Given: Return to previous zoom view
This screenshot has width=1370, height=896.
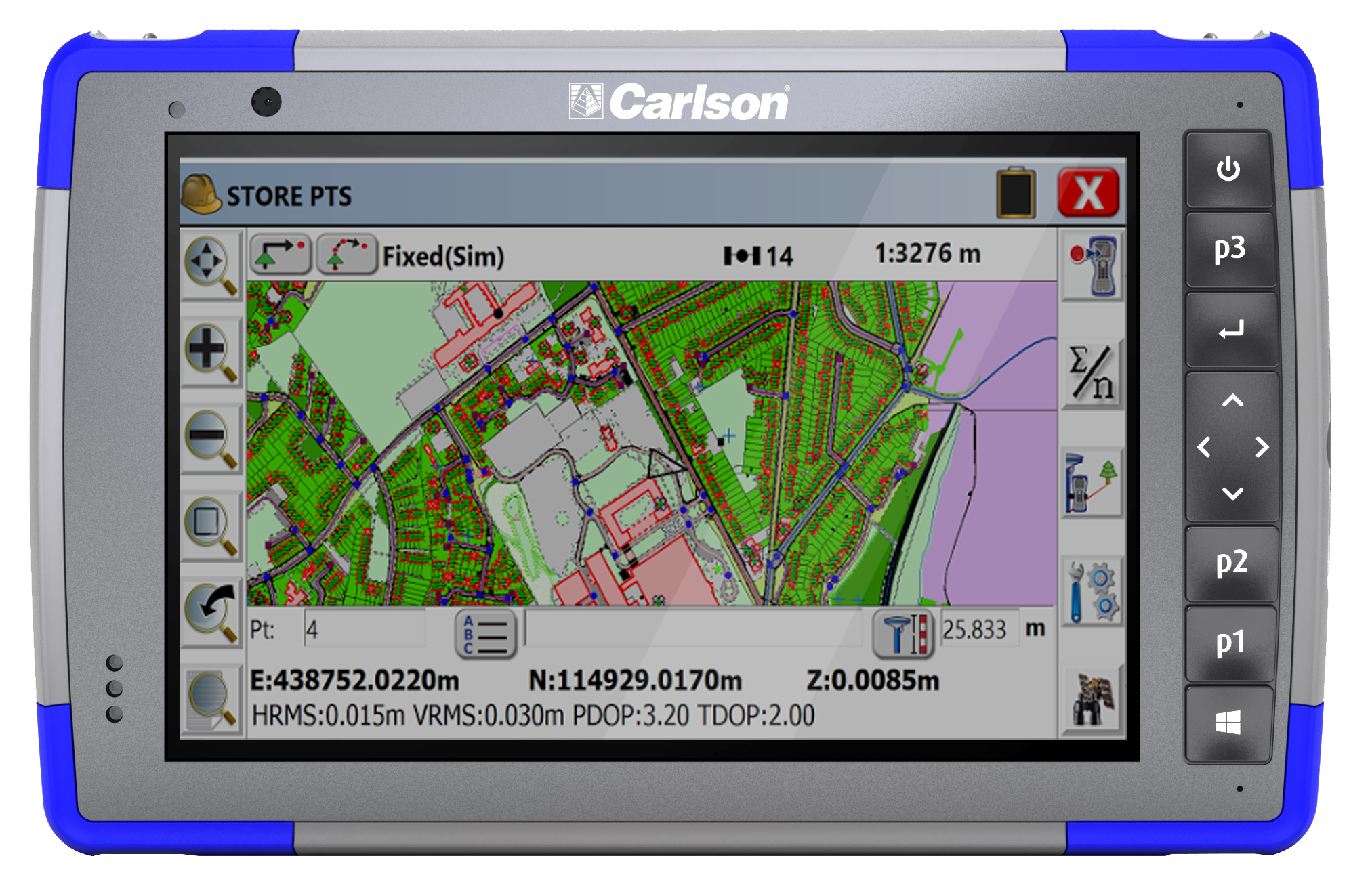Looking at the screenshot, I should 211,612.
